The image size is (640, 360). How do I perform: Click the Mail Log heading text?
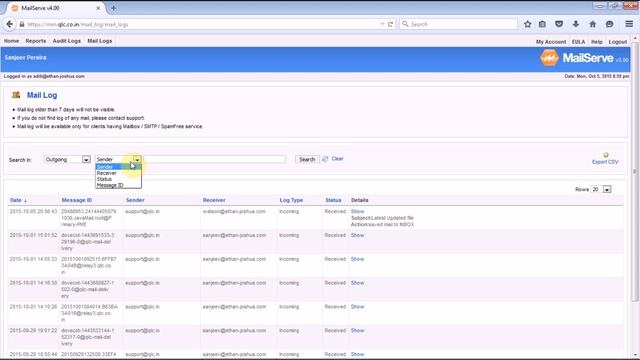pyautogui.click(x=42, y=95)
